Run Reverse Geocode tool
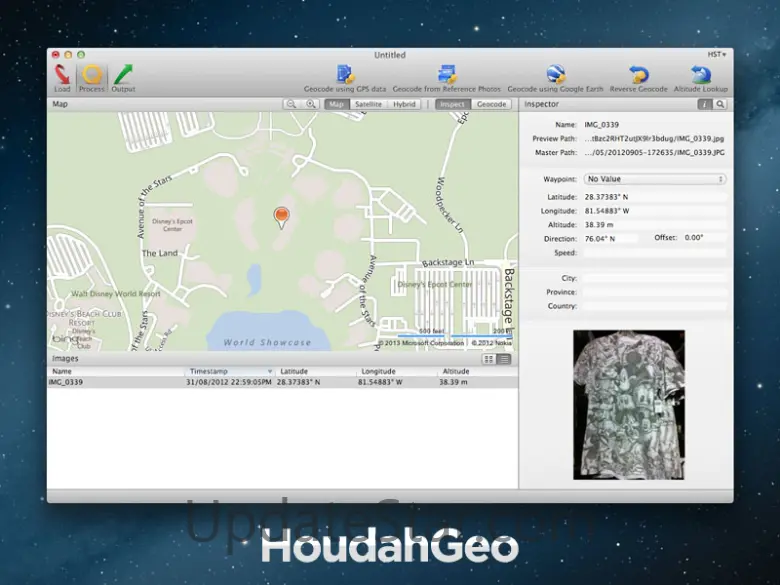The height and width of the screenshot is (585, 780). tap(638, 79)
